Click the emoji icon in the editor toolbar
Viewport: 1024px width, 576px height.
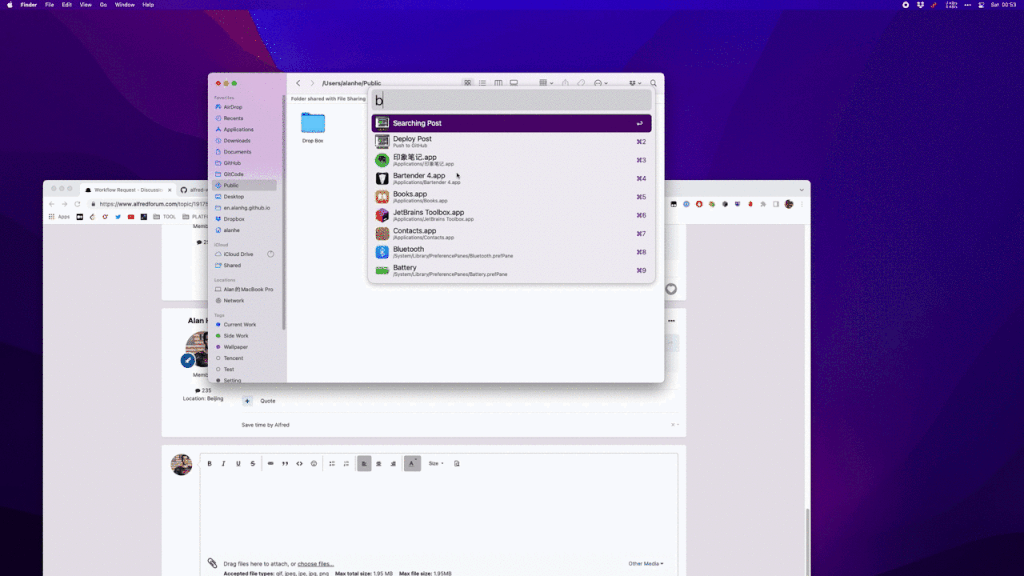(x=314, y=463)
